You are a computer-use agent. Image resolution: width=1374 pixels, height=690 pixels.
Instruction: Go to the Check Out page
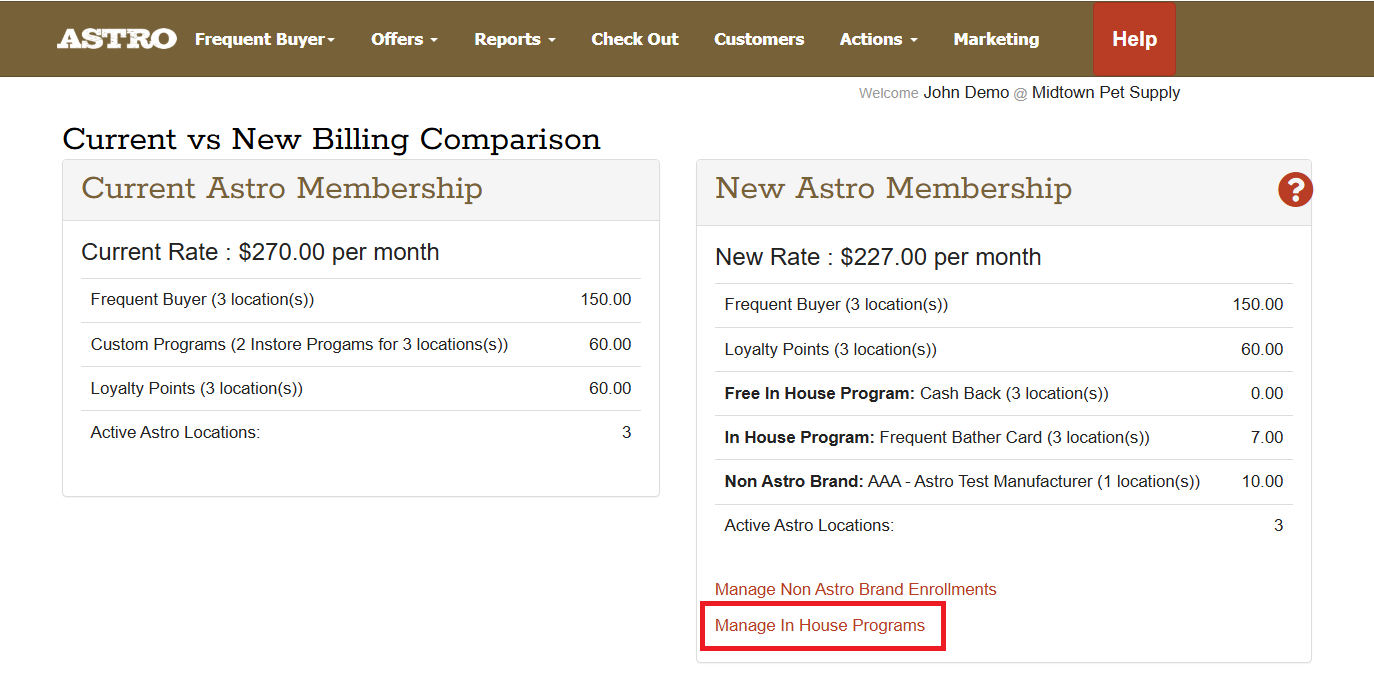(x=634, y=39)
